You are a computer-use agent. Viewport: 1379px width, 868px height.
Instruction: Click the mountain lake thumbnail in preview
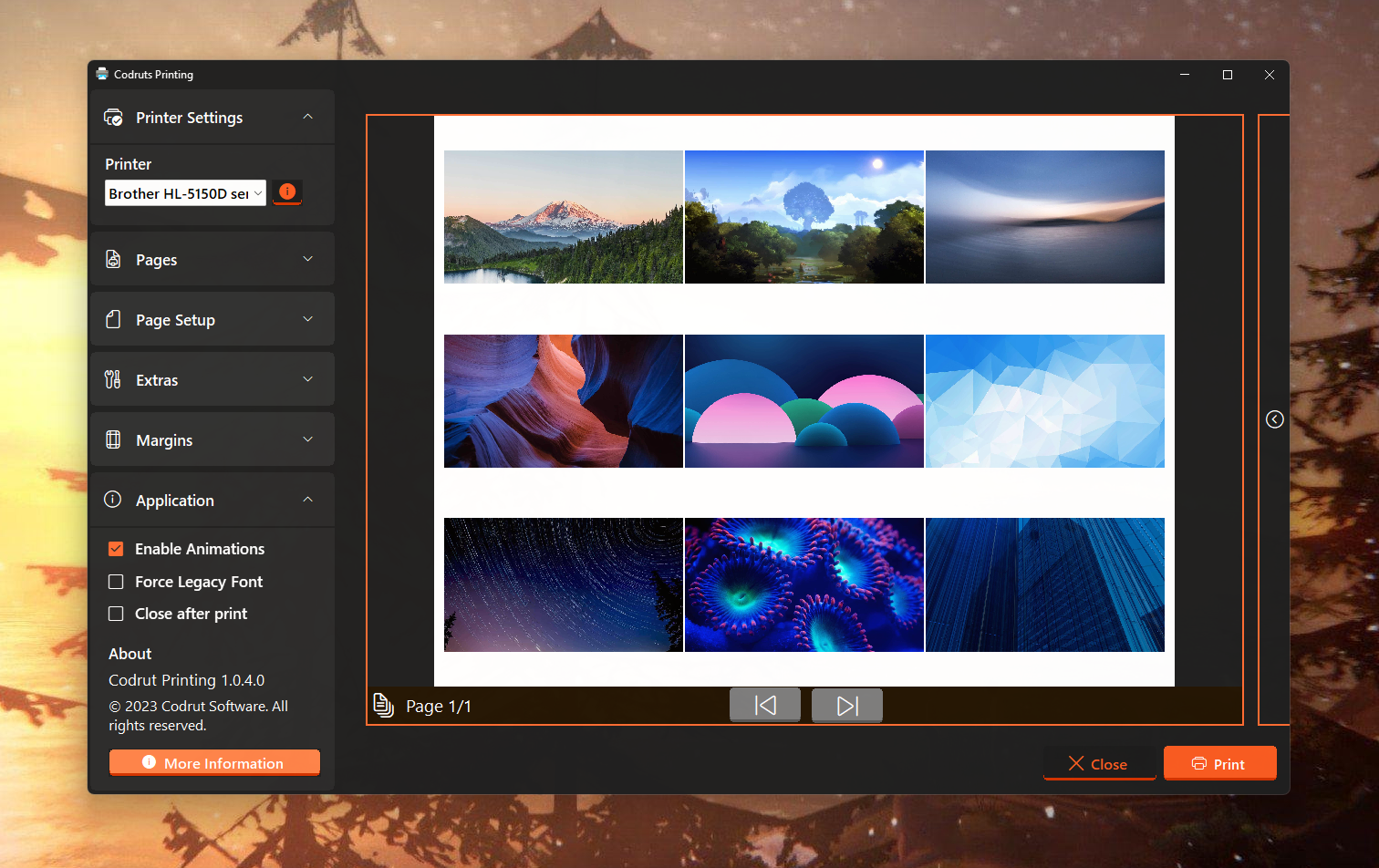564,217
